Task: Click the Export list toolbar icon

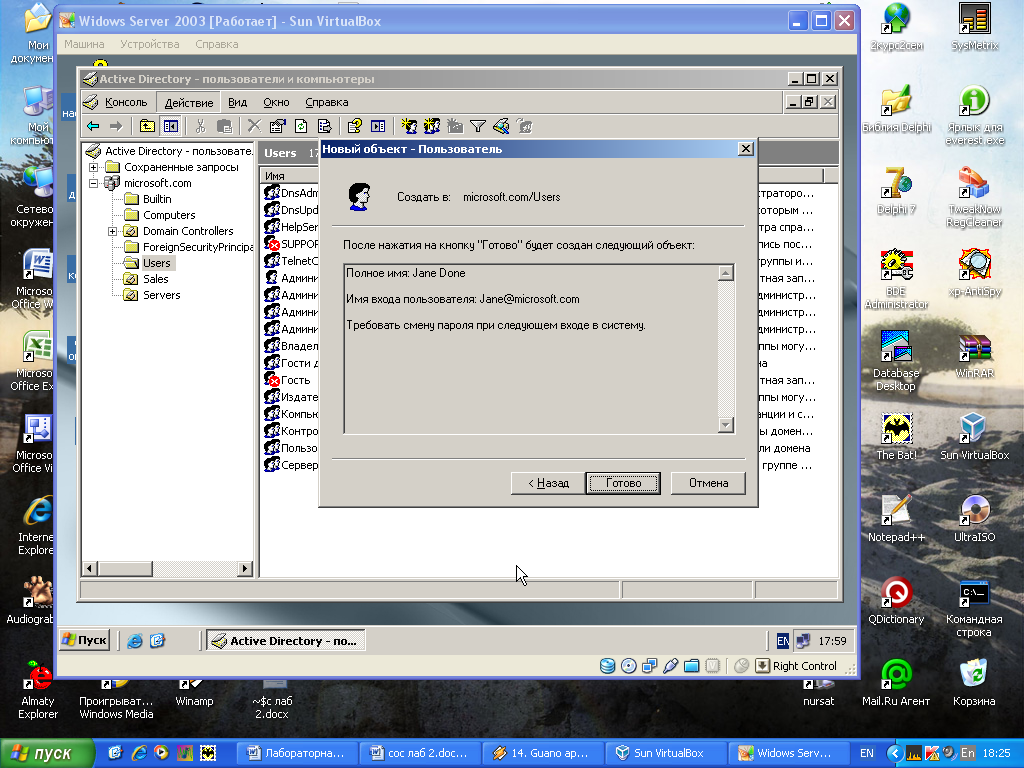Action: pos(324,127)
